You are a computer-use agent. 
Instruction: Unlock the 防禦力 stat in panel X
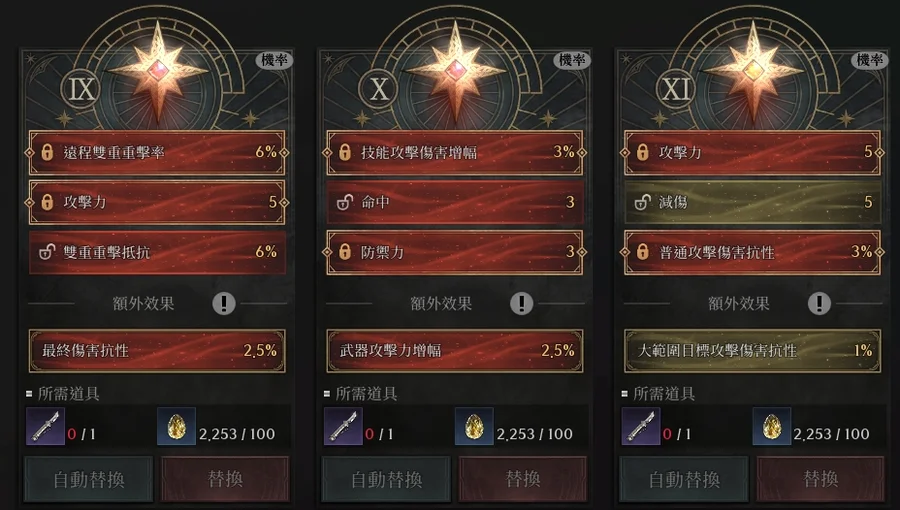click(x=344, y=252)
